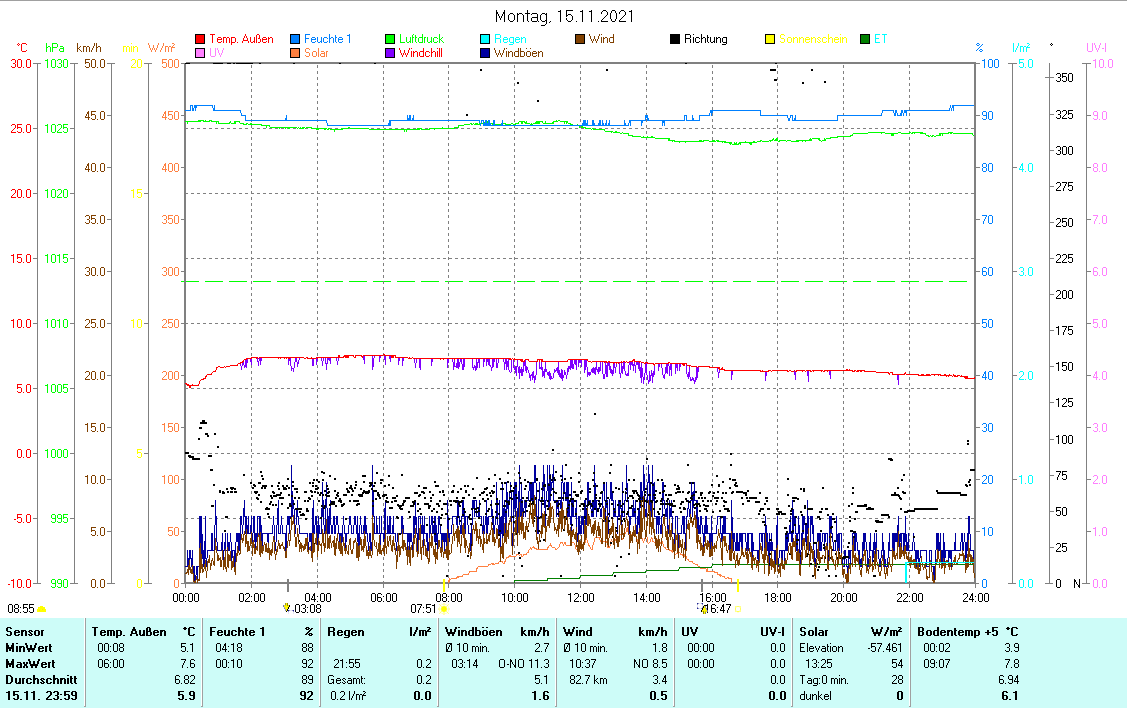Click the blue Feuchte 1 legend square
The image size is (1127, 708).
coord(295,40)
